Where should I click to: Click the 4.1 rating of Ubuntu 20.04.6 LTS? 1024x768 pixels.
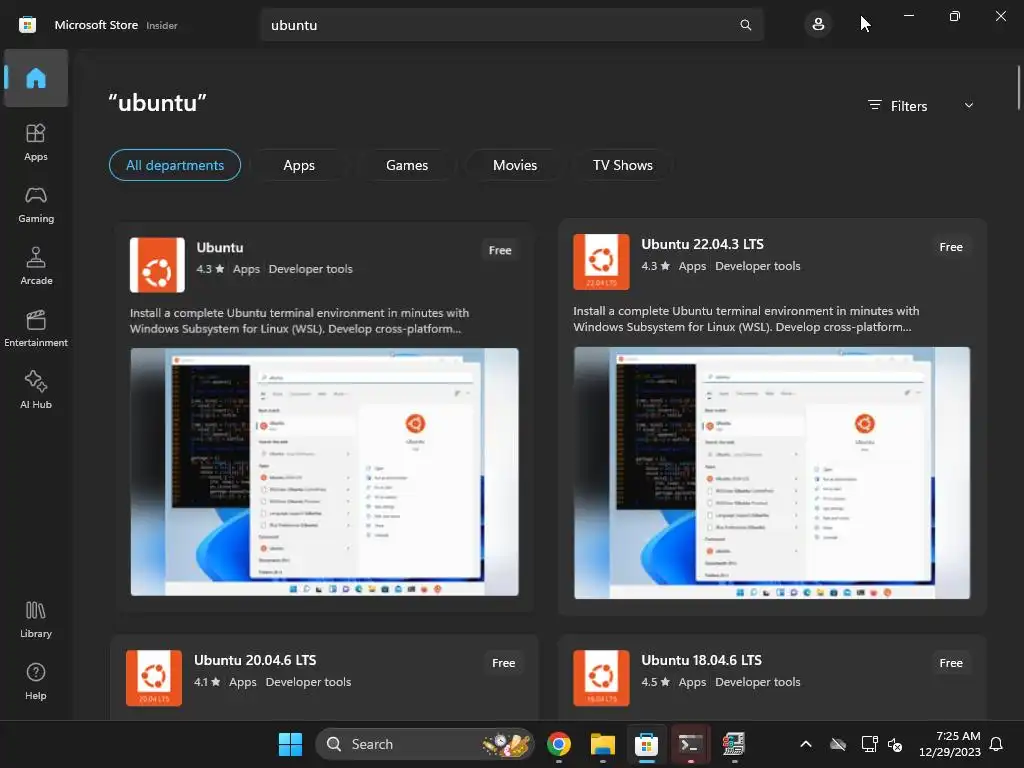206,682
